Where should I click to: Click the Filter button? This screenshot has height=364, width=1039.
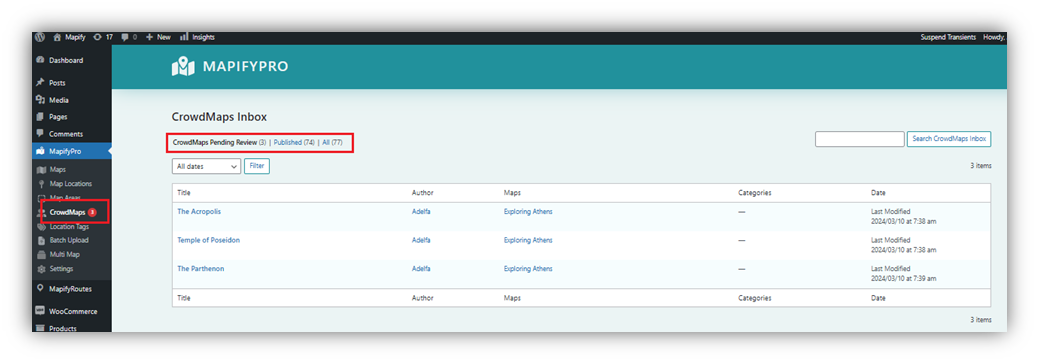coord(256,166)
